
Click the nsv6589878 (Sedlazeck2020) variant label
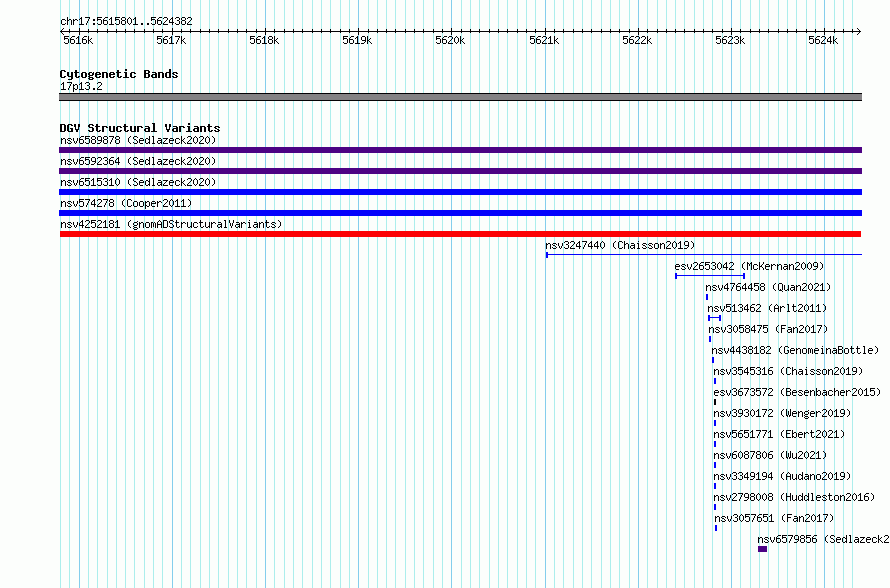click(x=138, y=140)
